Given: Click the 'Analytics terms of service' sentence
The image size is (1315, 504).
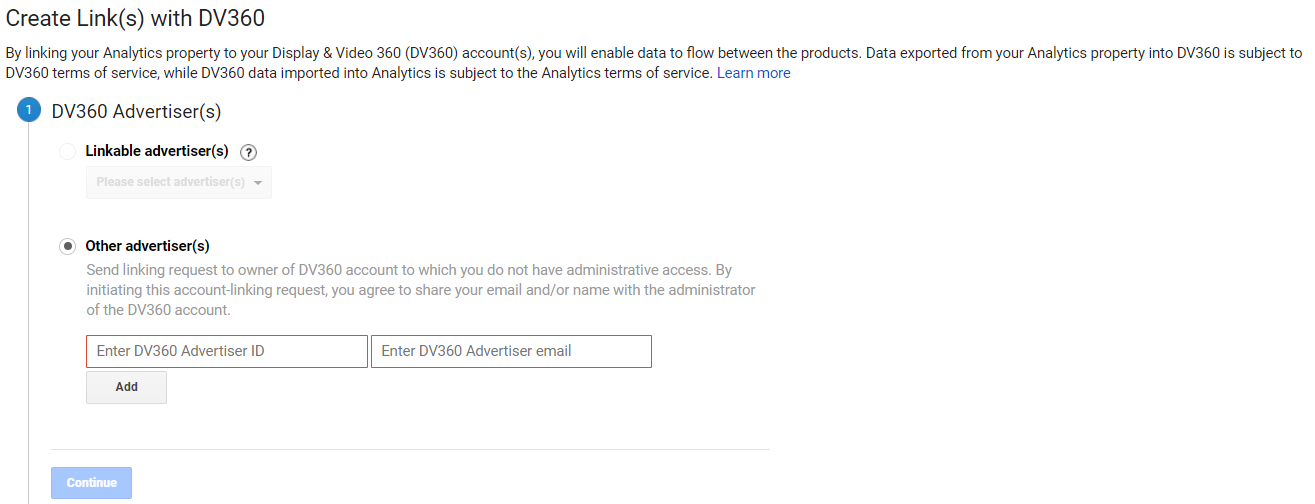Looking at the screenshot, I should pyautogui.click(x=550, y=73).
